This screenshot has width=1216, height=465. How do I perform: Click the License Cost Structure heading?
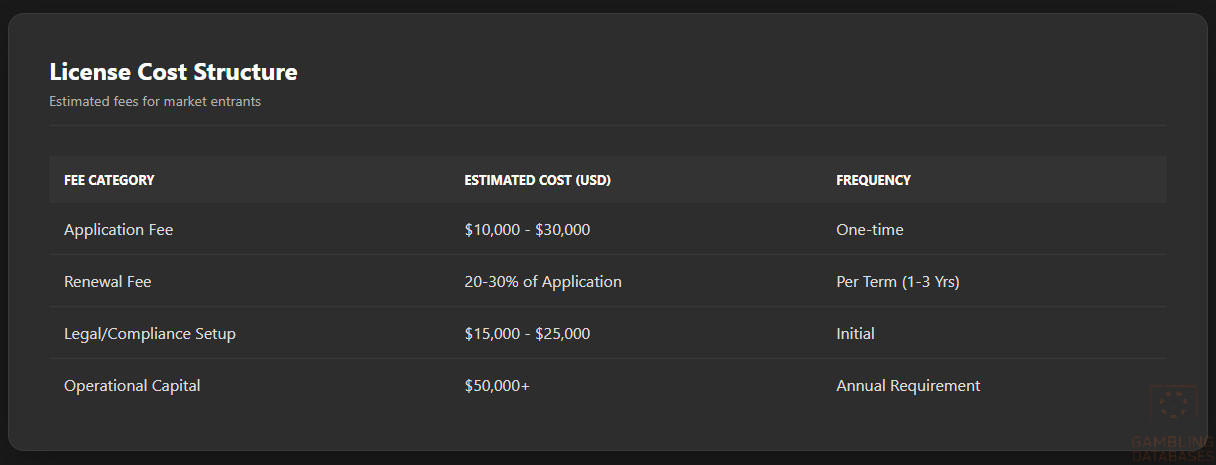pos(173,72)
